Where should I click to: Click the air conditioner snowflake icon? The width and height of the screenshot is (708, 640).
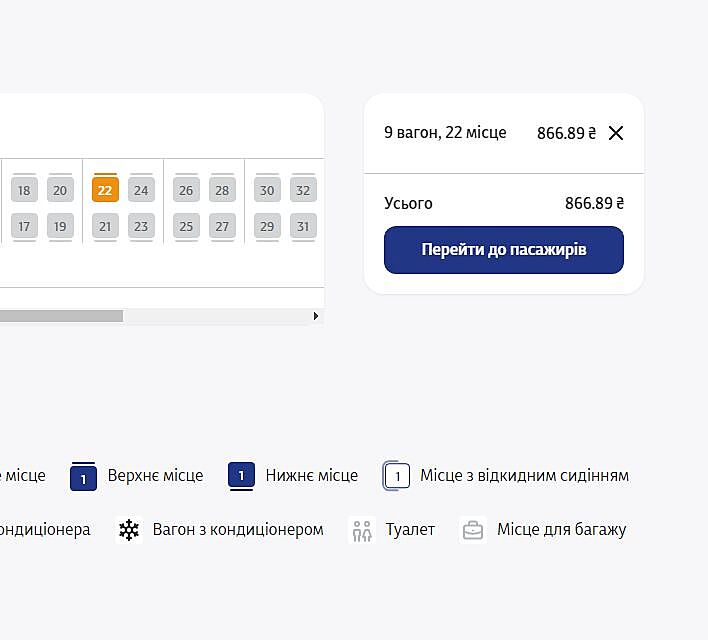tap(129, 530)
